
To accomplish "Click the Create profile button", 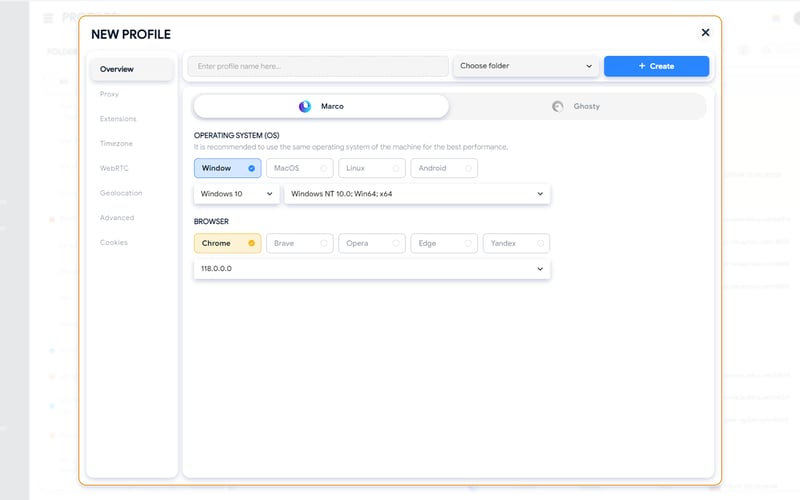I will point(656,66).
